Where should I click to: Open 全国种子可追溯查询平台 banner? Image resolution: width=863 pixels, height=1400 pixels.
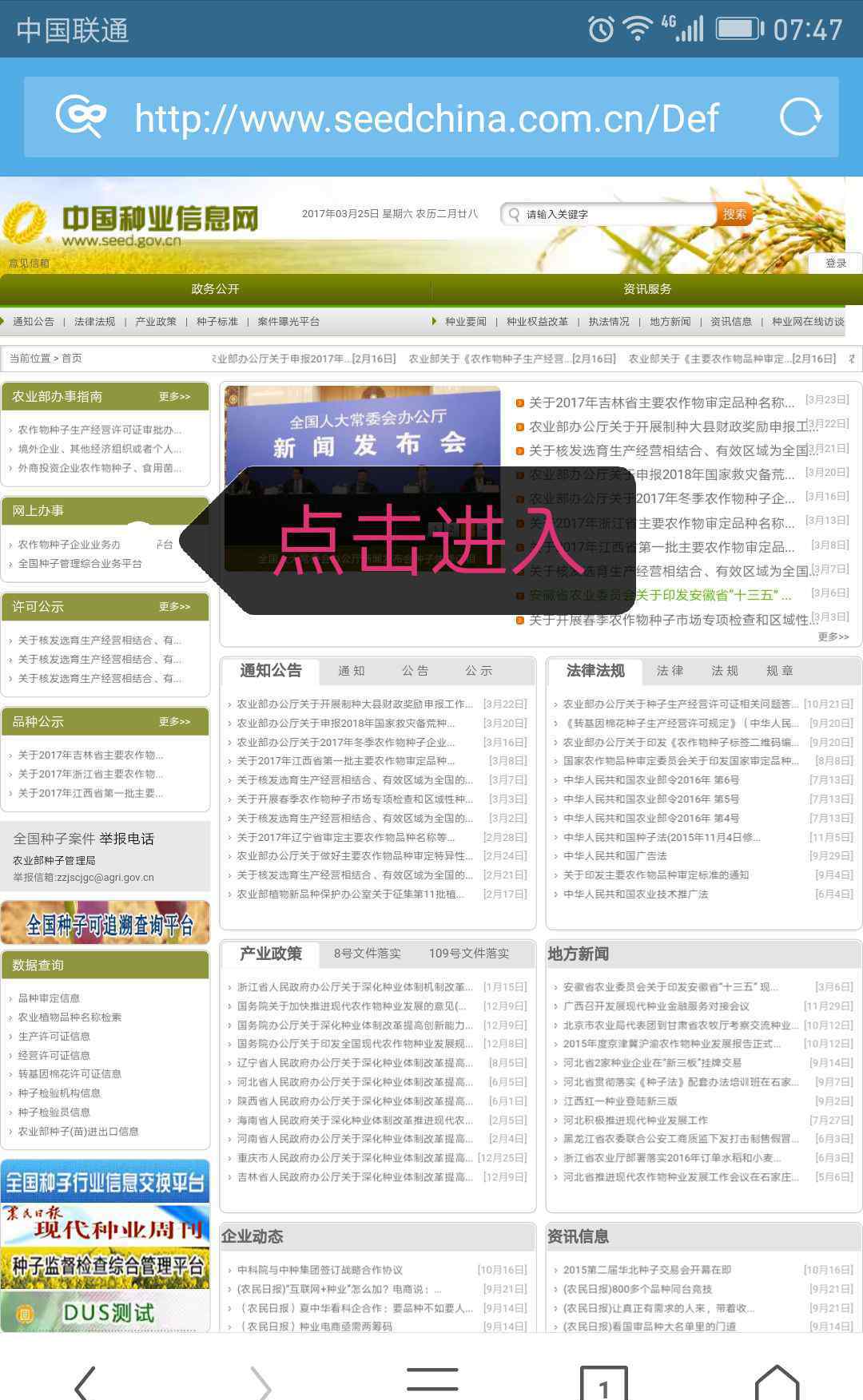(105, 923)
